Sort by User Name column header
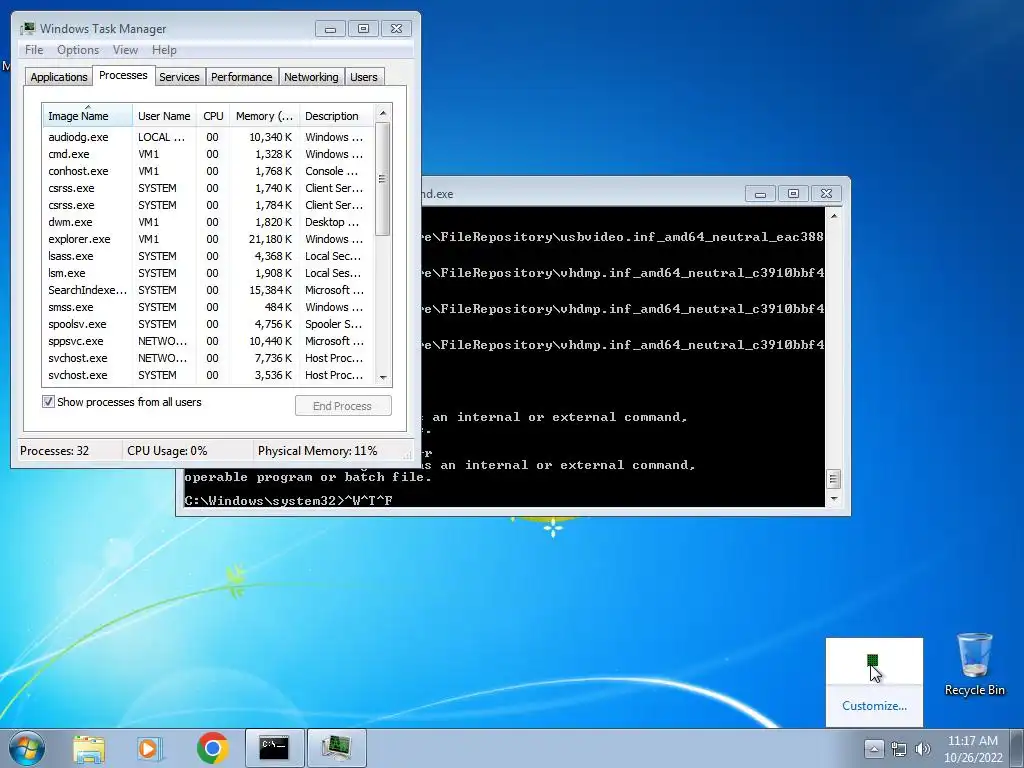Image resolution: width=1024 pixels, height=768 pixels. pos(164,116)
